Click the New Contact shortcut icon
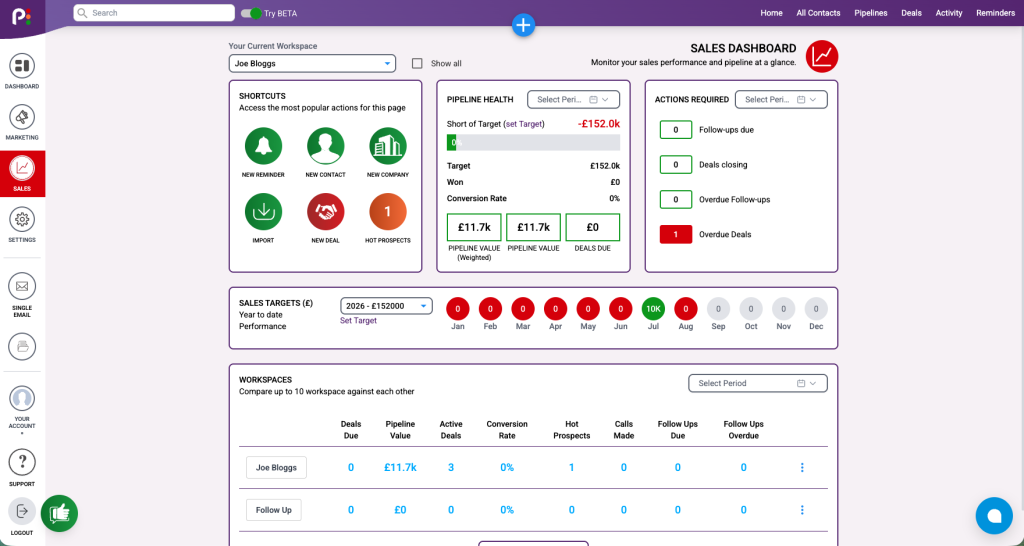 [325, 146]
